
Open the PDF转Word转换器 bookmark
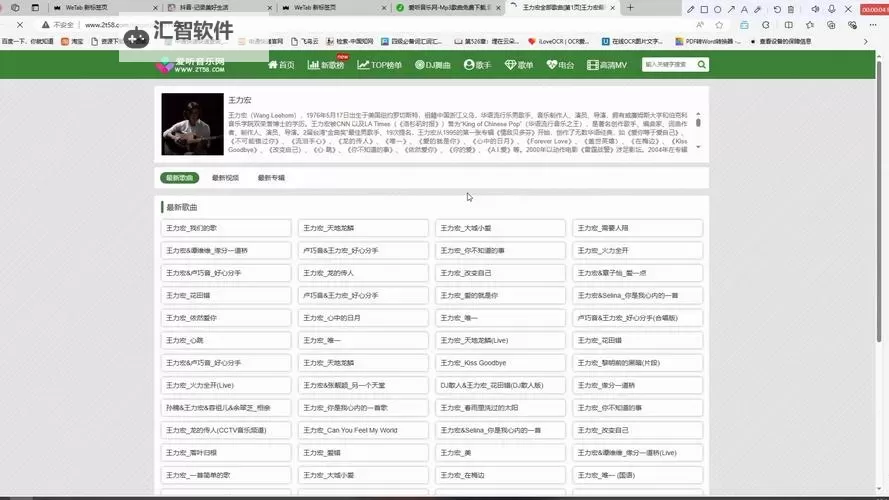(708, 41)
